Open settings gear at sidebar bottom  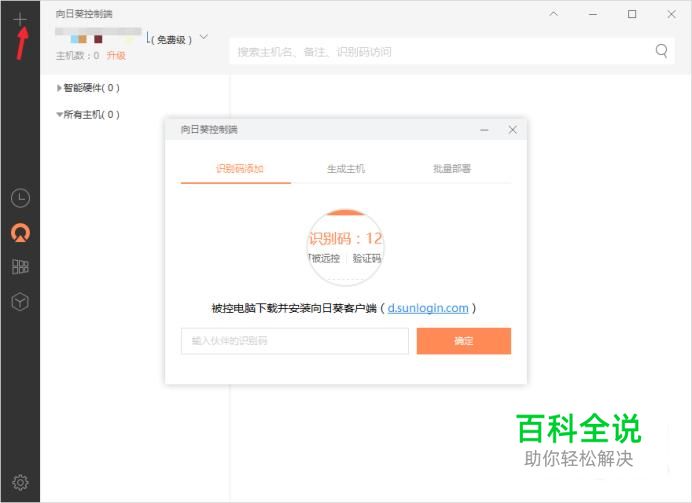coord(20,482)
